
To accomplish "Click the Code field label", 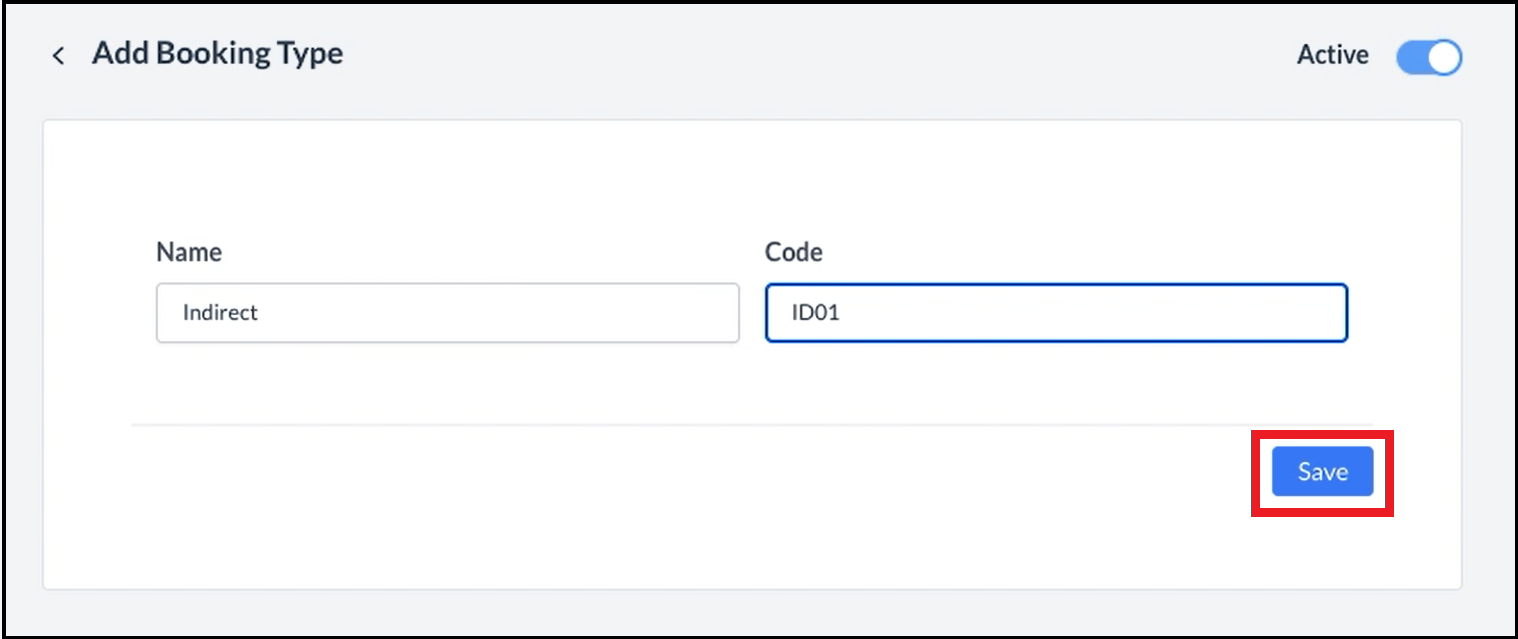I will click(793, 252).
